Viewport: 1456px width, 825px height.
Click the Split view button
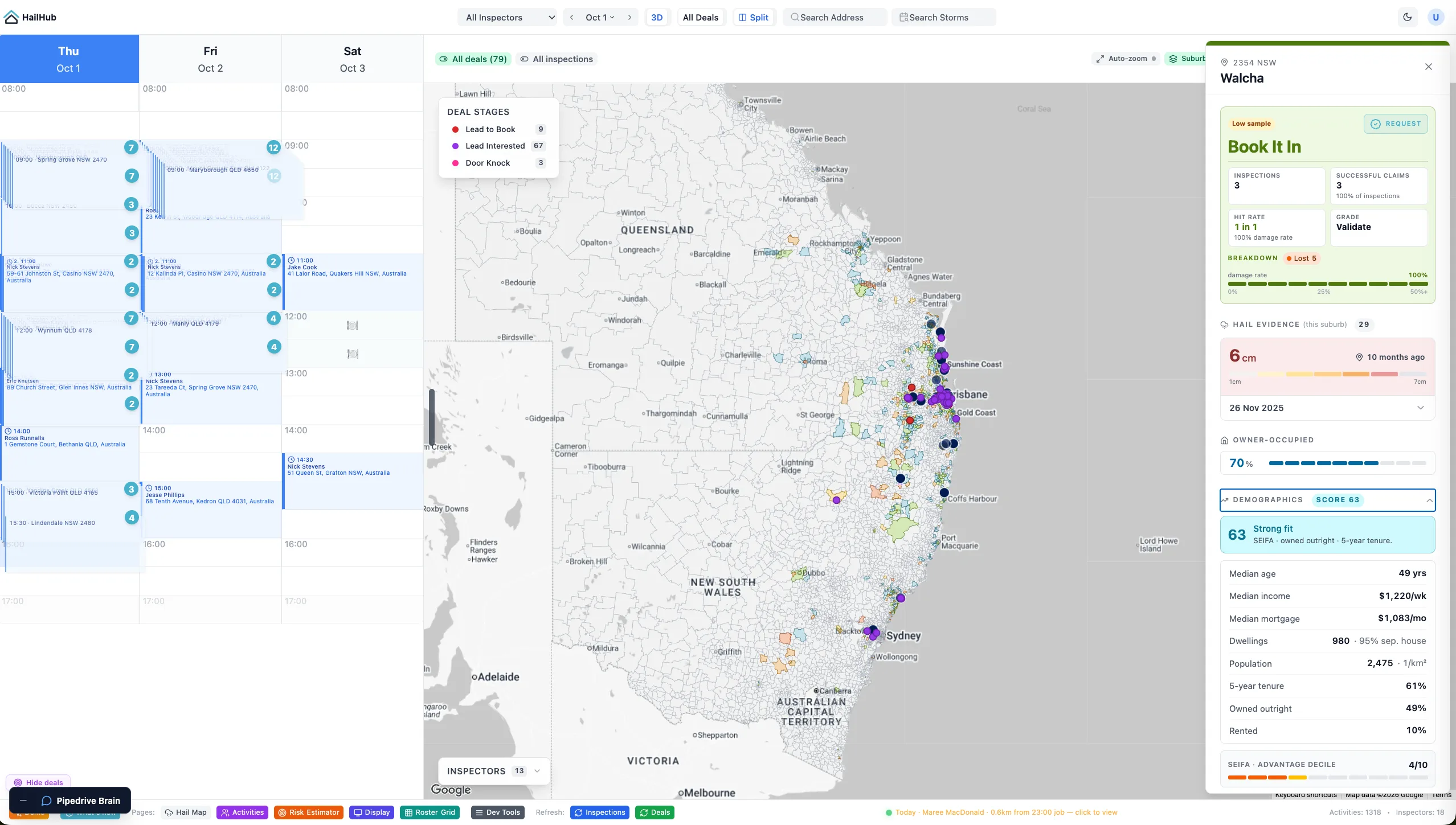[754, 17]
